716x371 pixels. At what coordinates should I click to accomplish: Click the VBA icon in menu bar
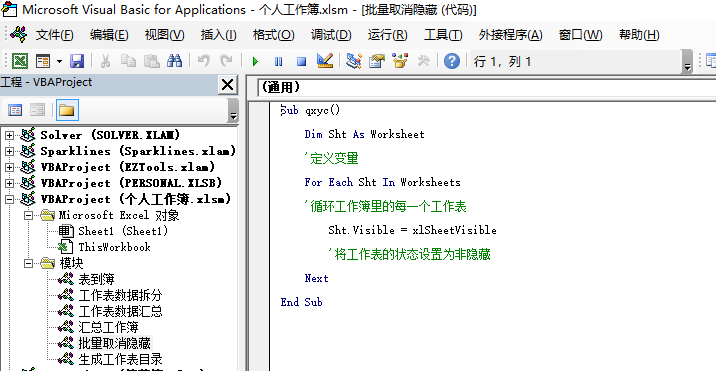pos(19,34)
